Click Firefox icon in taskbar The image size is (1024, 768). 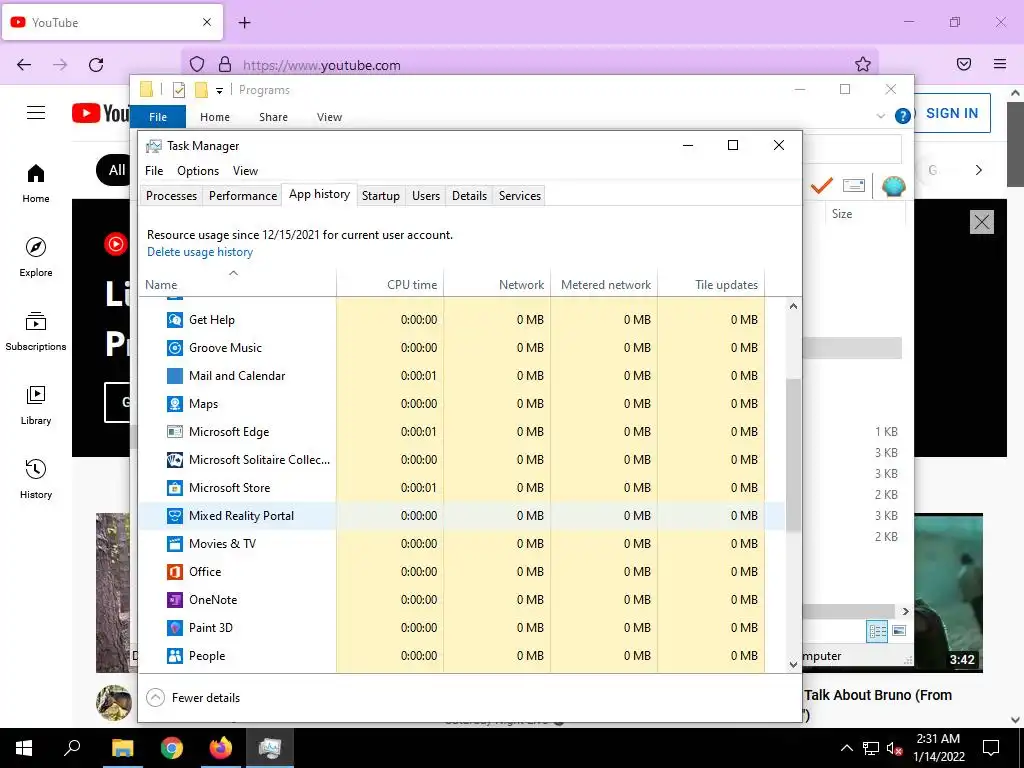221,748
